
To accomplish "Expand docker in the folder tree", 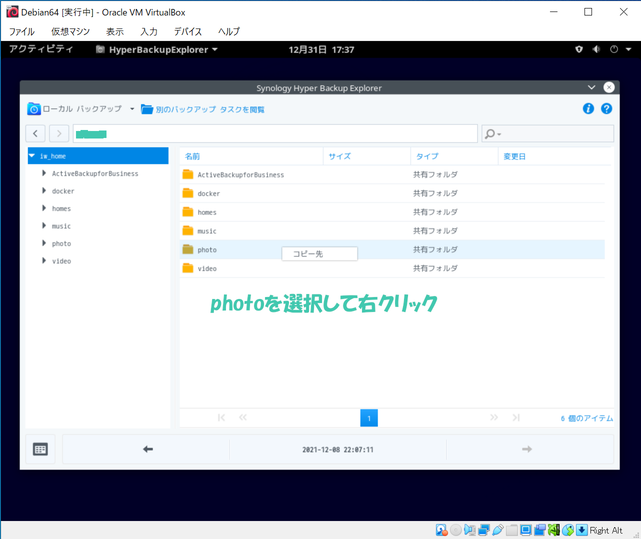I will [x=44, y=191].
